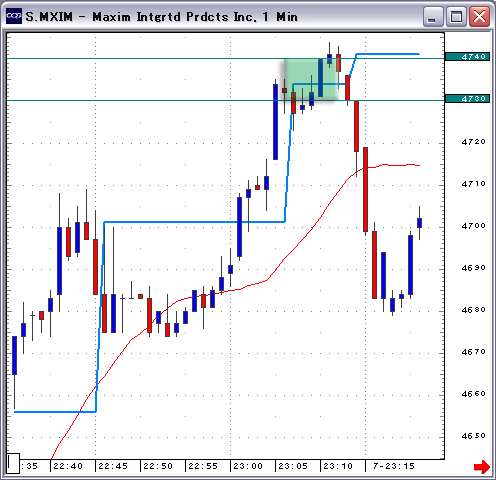
Task: Click the 4700 price axis label
Action: (473, 226)
